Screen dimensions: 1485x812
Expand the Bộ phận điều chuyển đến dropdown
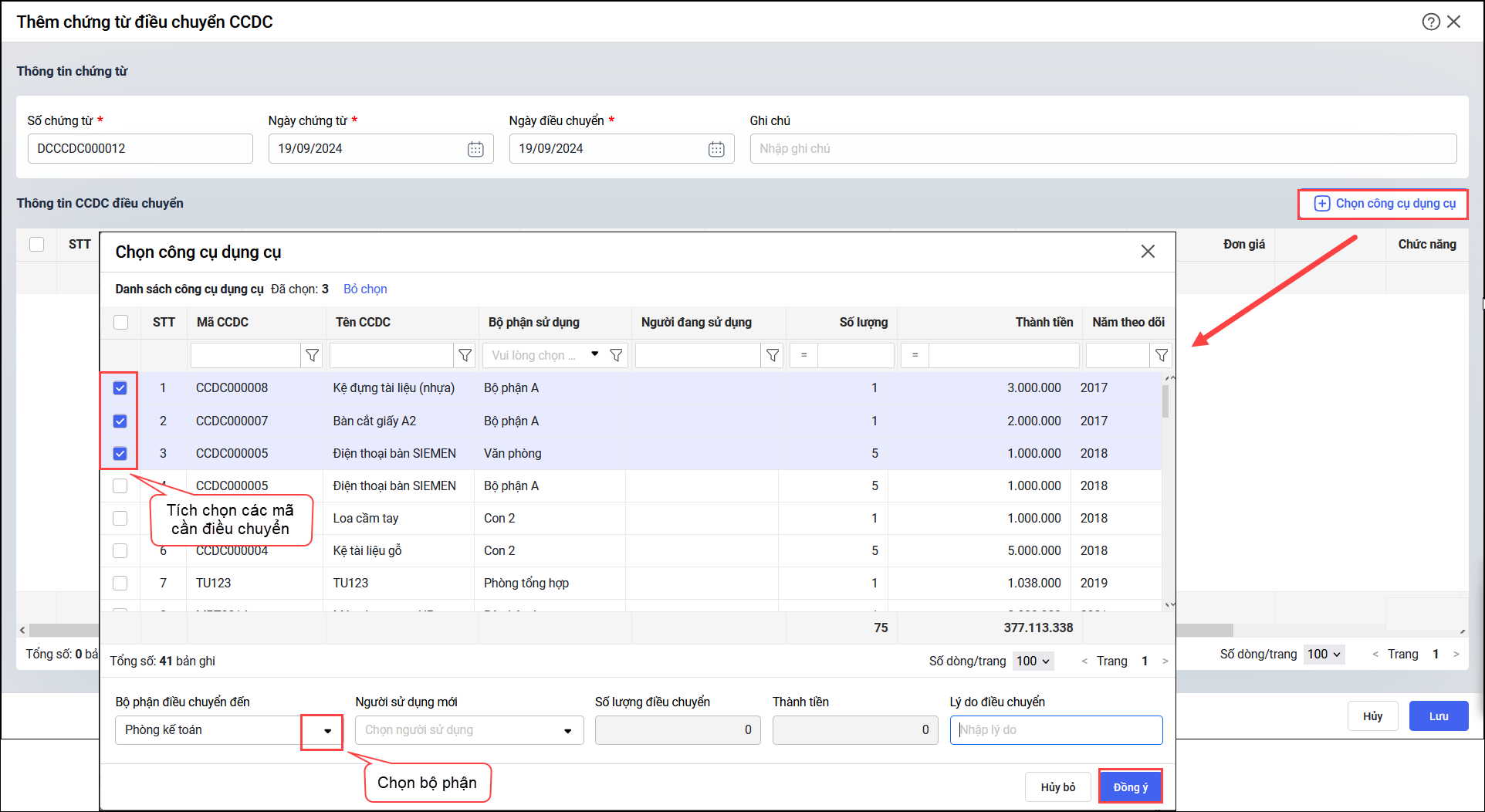point(327,730)
